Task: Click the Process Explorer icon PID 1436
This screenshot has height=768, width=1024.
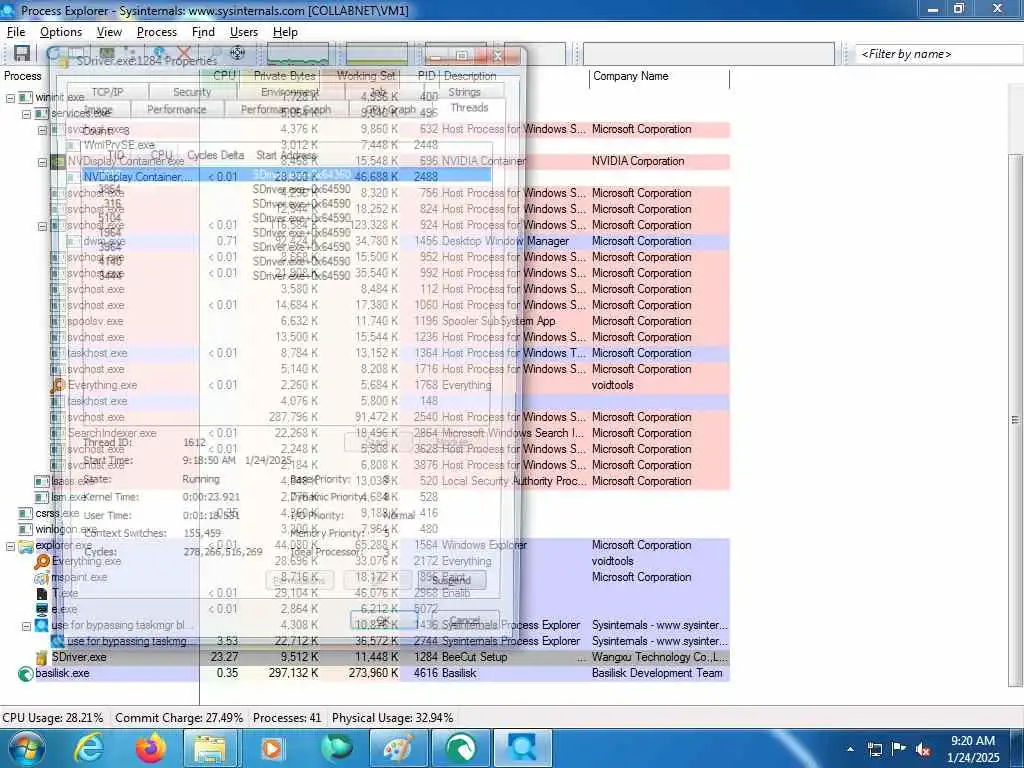Action: coord(42,625)
